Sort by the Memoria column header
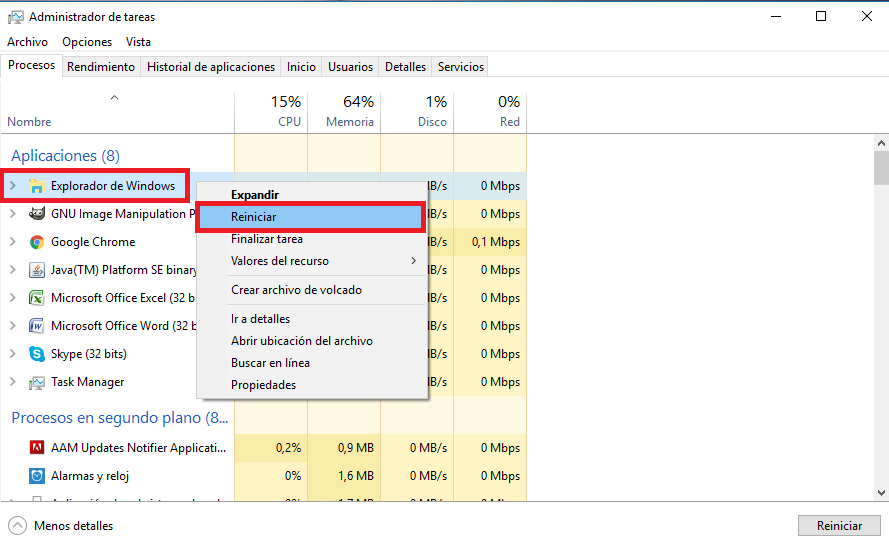Image resolution: width=889 pixels, height=550 pixels. pyautogui.click(x=344, y=112)
